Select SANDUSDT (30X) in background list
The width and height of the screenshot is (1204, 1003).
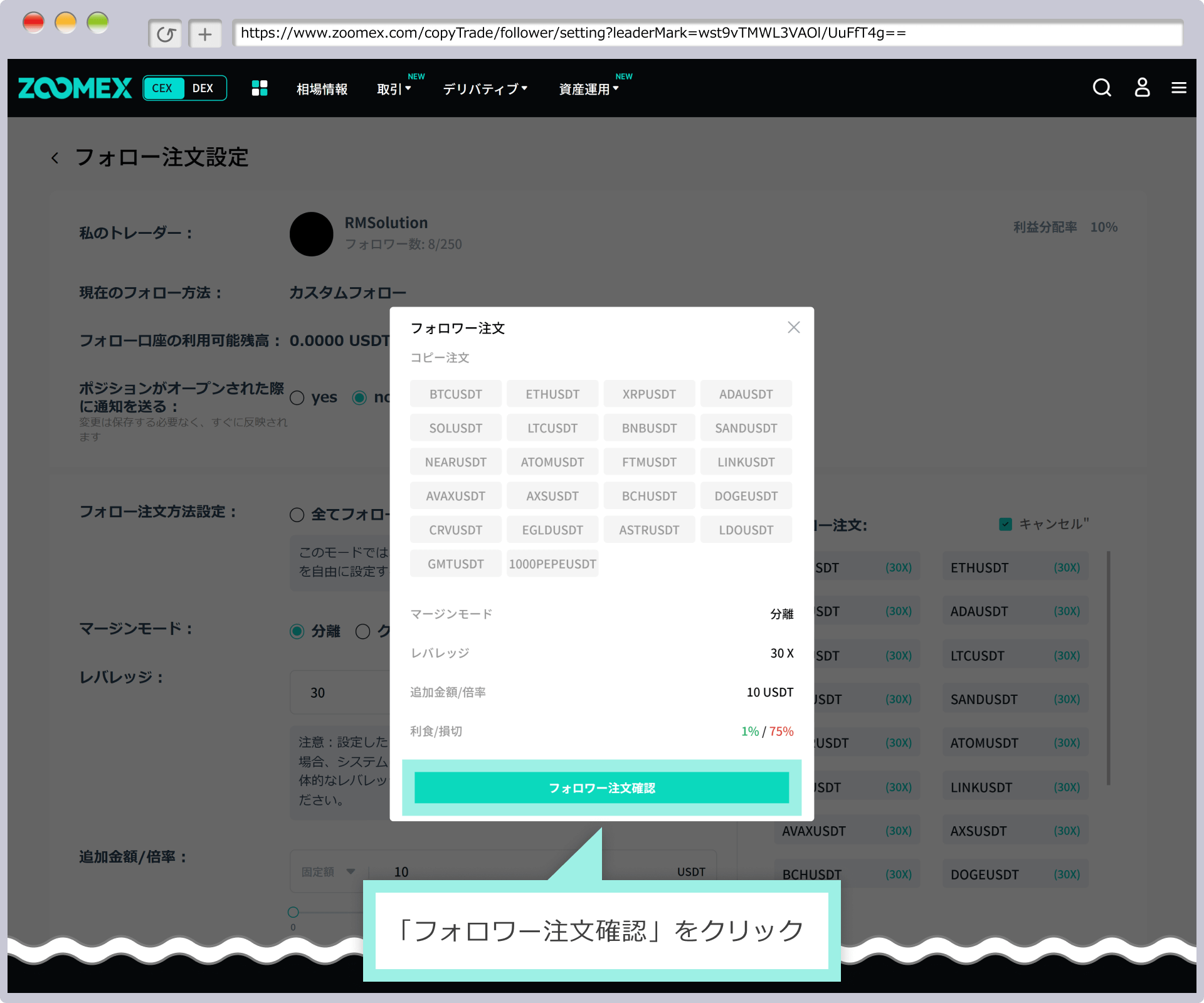click(1015, 699)
